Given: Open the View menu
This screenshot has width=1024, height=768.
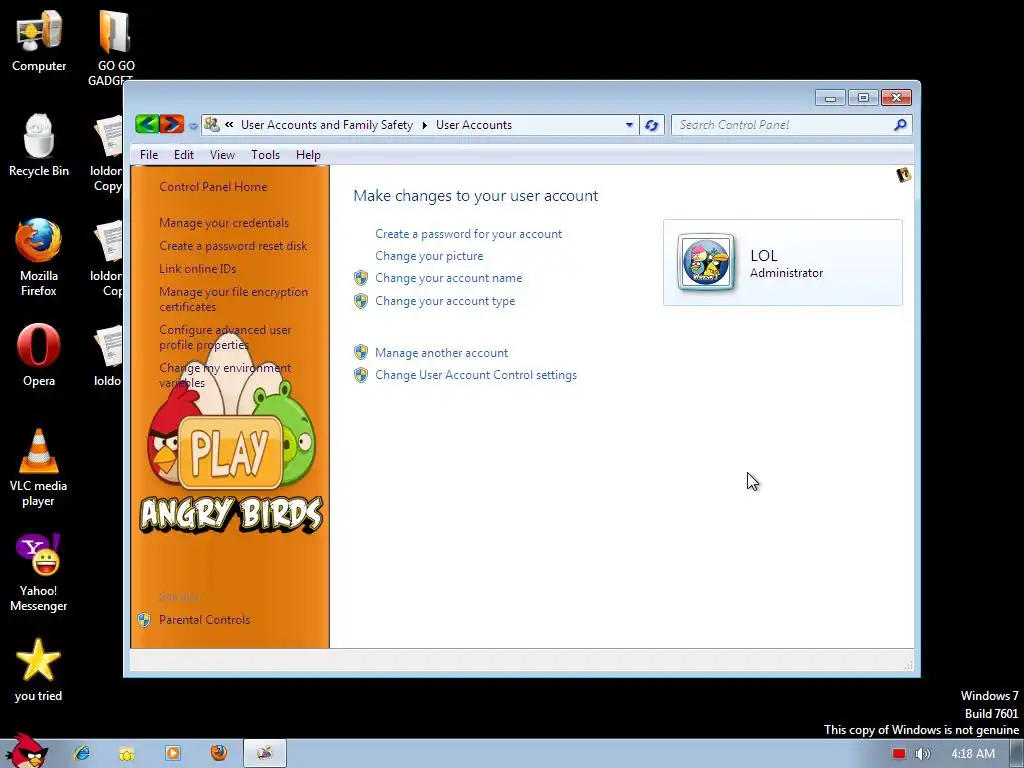Looking at the screenshot, I should pyautogui.click(x=222, y=155).
